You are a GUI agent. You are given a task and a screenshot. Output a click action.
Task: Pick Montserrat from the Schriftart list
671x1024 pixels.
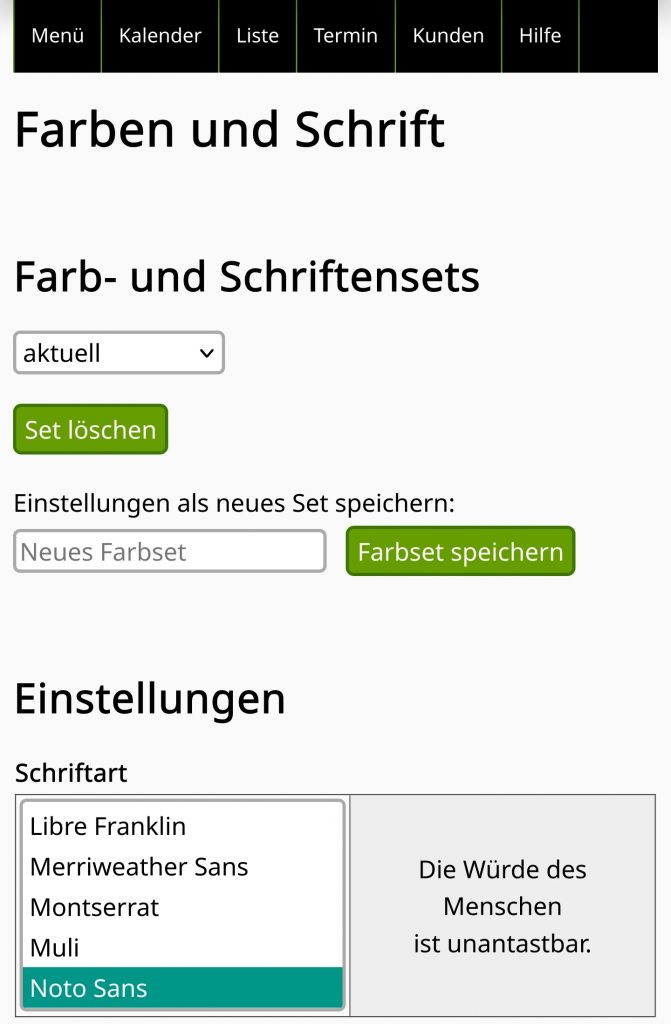[95, 908]
